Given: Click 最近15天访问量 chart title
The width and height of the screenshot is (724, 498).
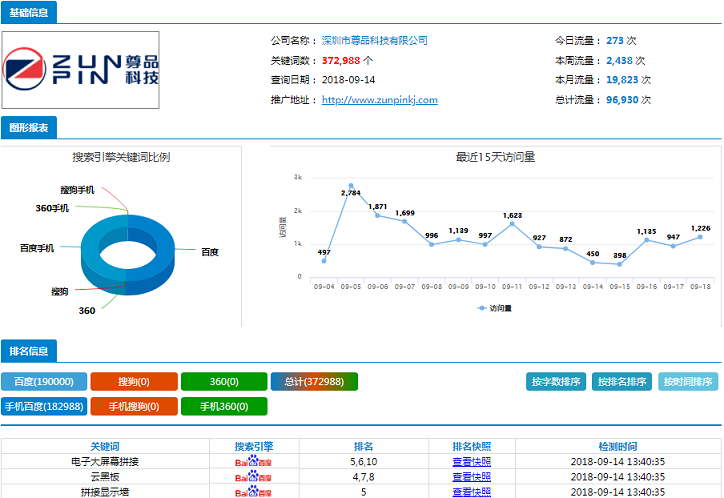Looking at the screenshot, I should click(495, 157).
